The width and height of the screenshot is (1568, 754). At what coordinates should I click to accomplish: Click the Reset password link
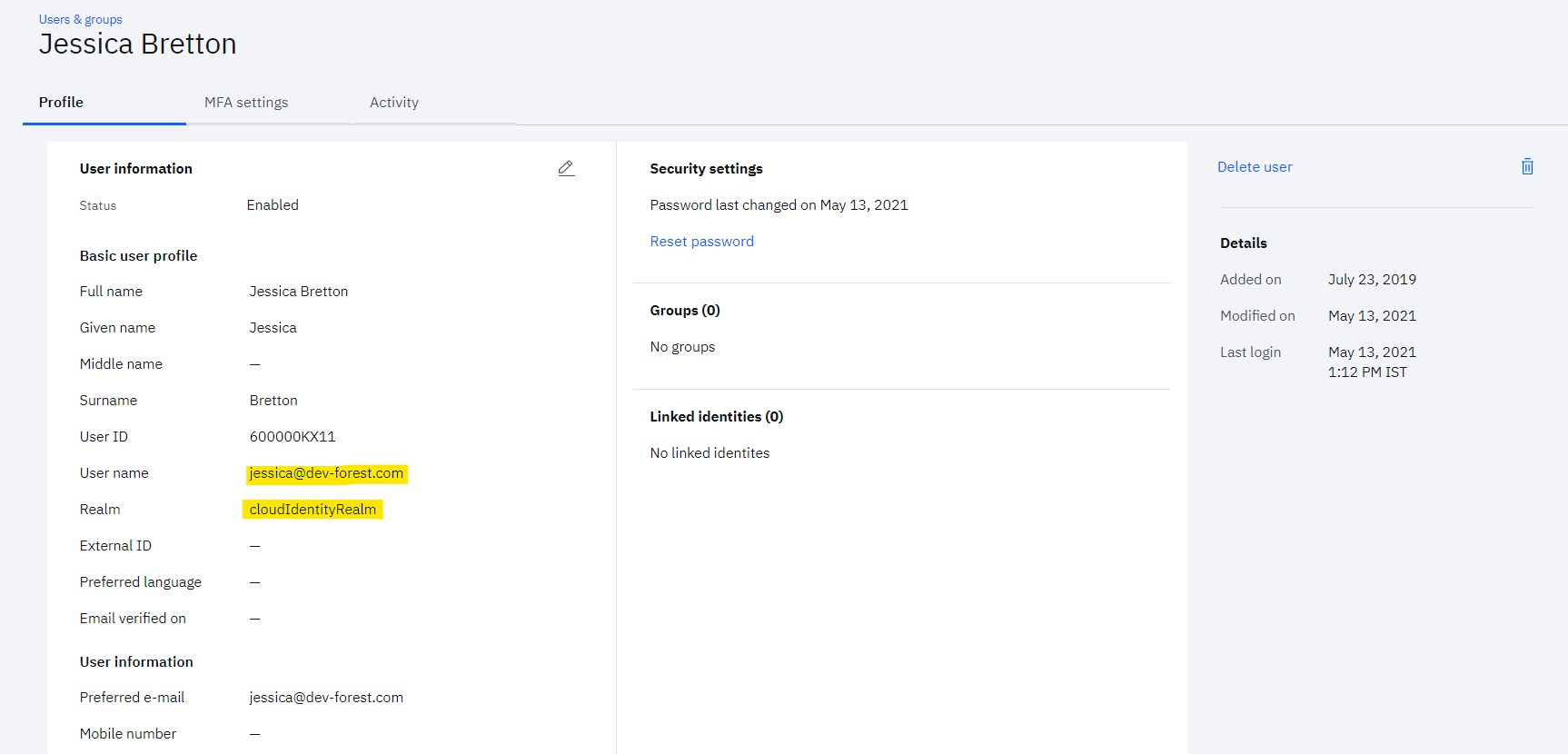[x=701, y=242]
